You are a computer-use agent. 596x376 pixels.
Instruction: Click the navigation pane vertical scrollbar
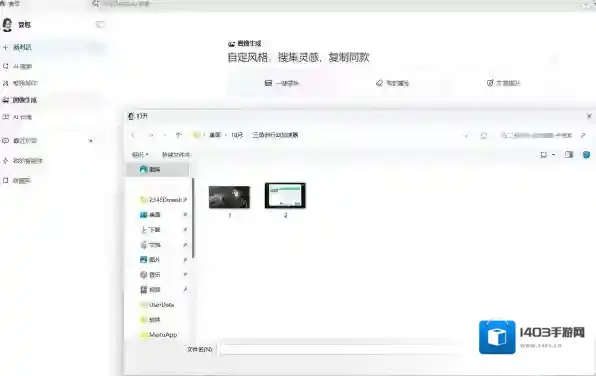pos(193,218)
